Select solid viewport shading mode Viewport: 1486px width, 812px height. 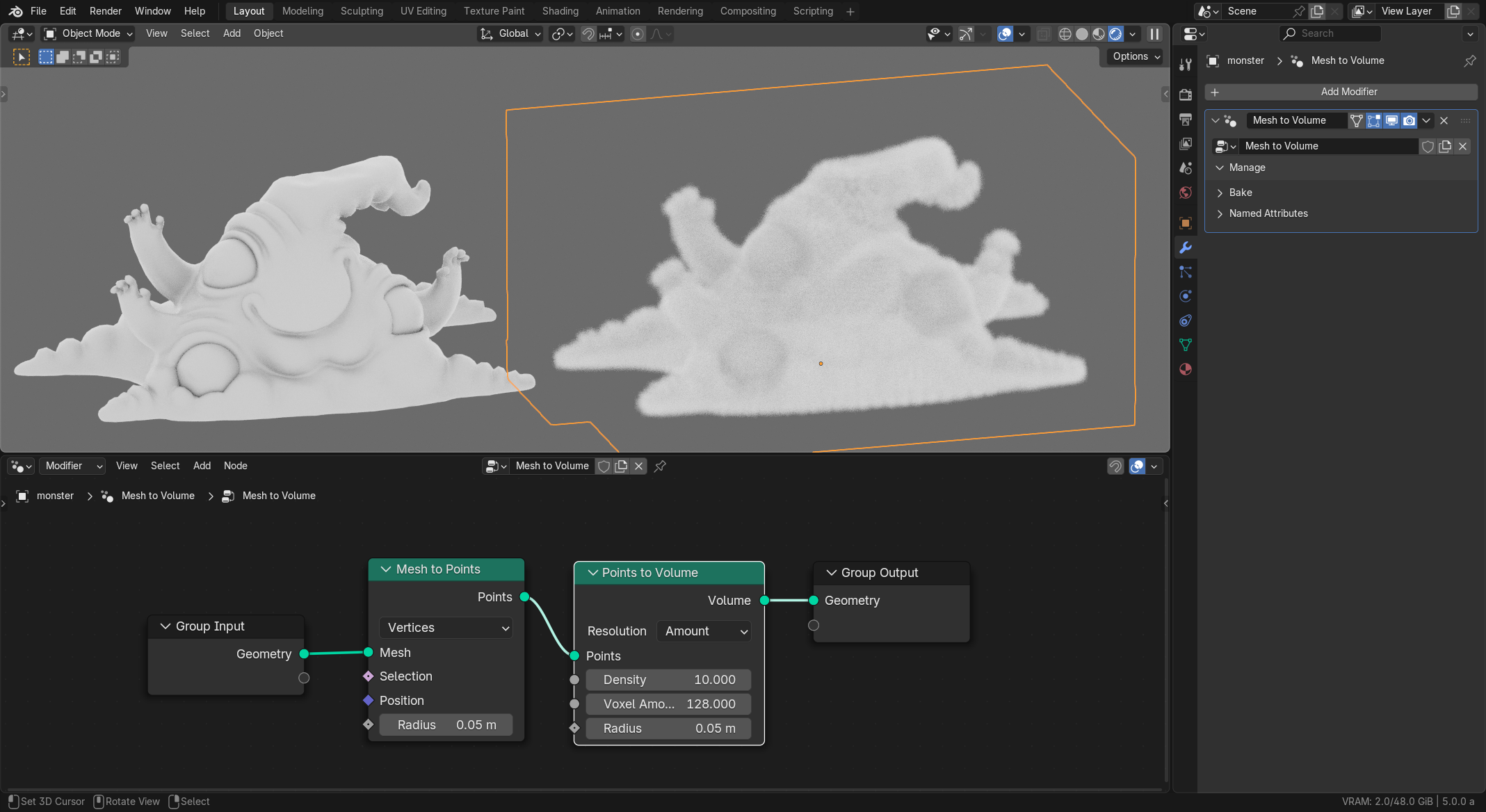pyautogui.click(x=1081, y=34)
